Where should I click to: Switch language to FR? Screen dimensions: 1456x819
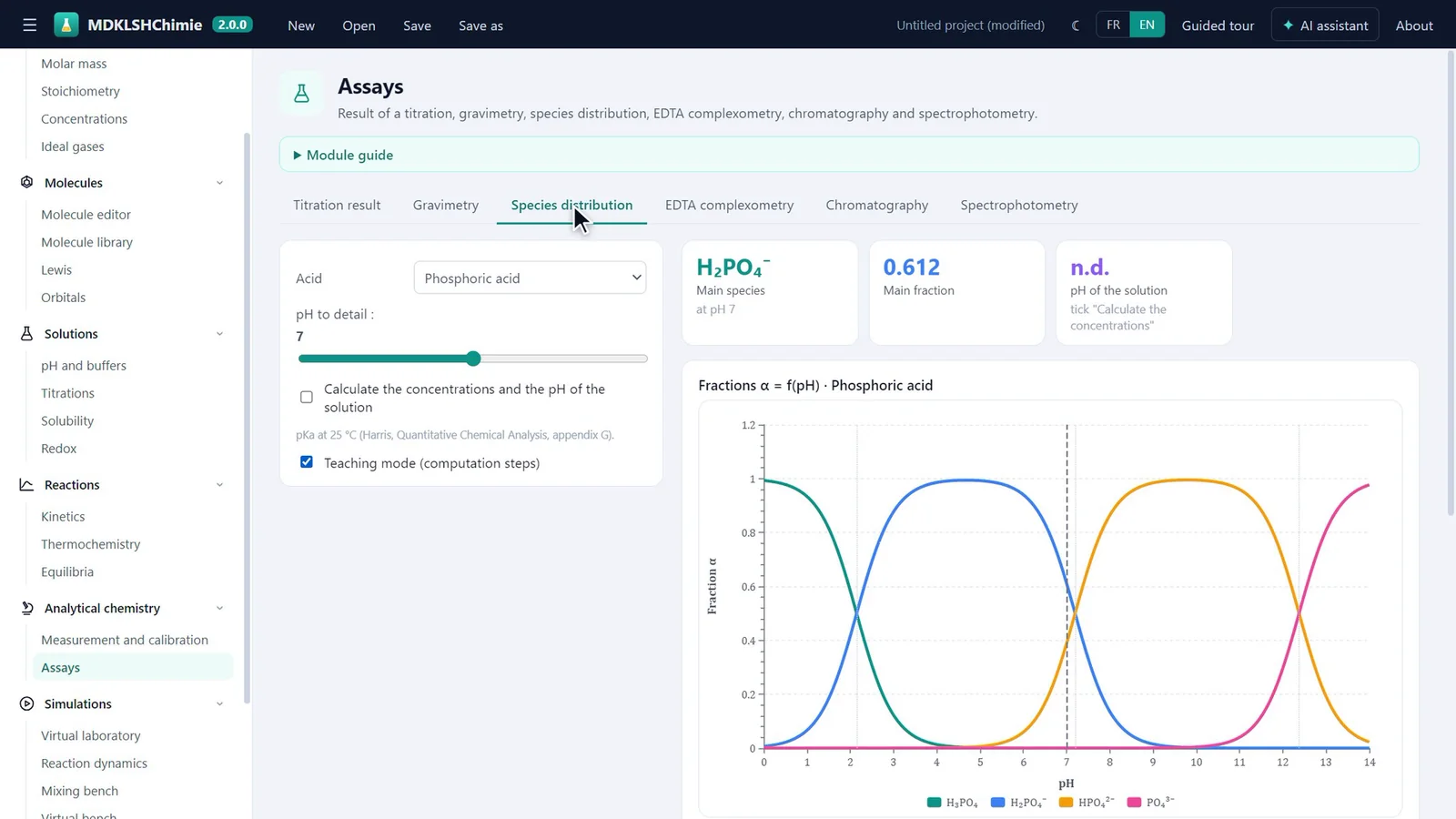tap(1113, 25)
